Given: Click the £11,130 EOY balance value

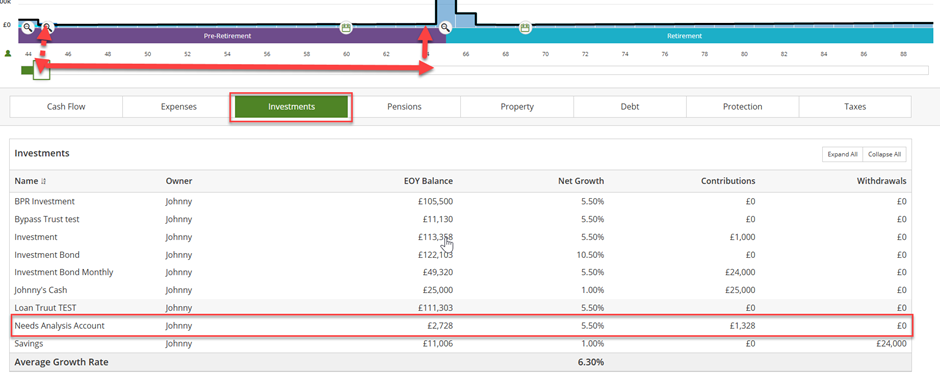Looking at the screenshot, I should (x=438, y=219).
